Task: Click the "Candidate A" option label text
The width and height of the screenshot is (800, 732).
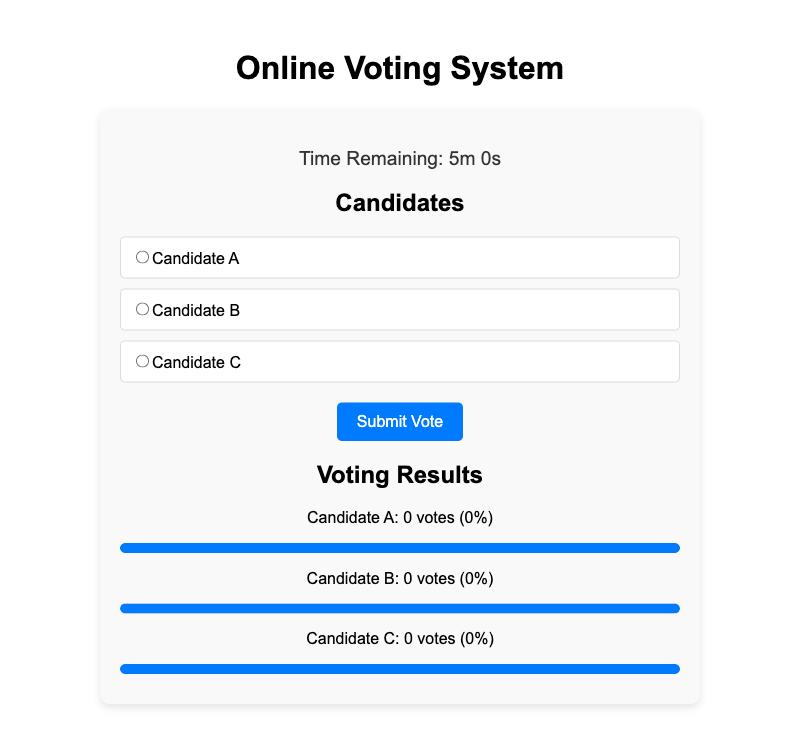Action: [196, 259]
